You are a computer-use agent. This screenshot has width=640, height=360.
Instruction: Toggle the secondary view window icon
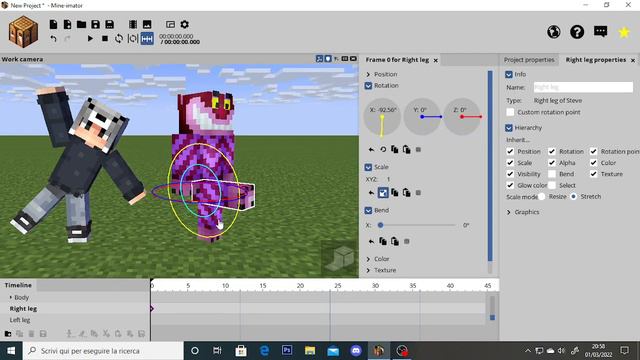coord(170,24)
